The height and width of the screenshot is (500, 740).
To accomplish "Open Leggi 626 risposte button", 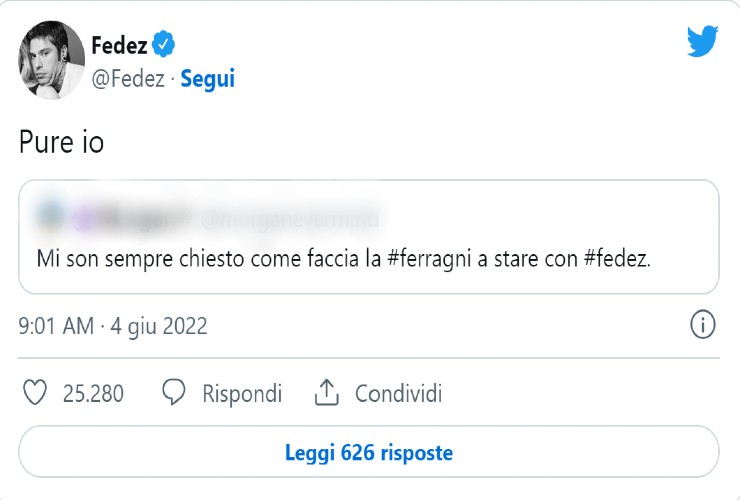I will [369, 453].
